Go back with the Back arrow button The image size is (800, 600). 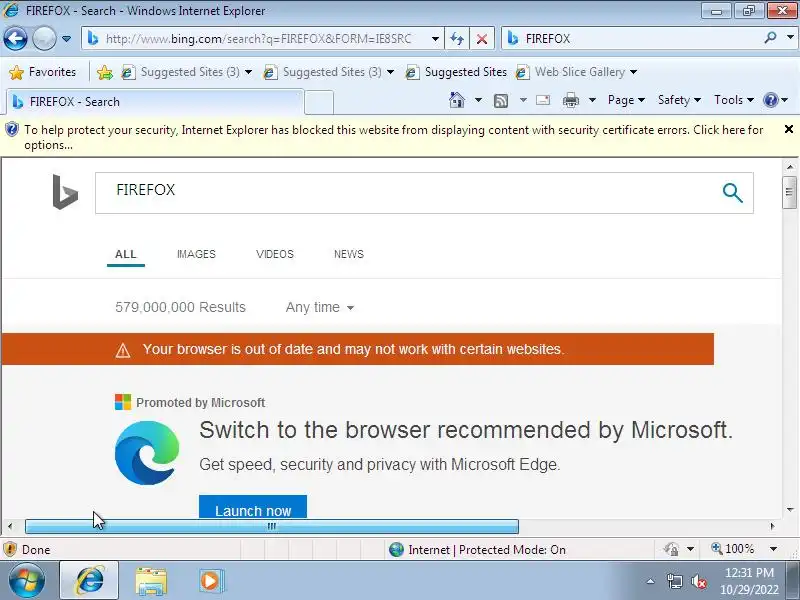pyautogui.click(x=15, y=38)
